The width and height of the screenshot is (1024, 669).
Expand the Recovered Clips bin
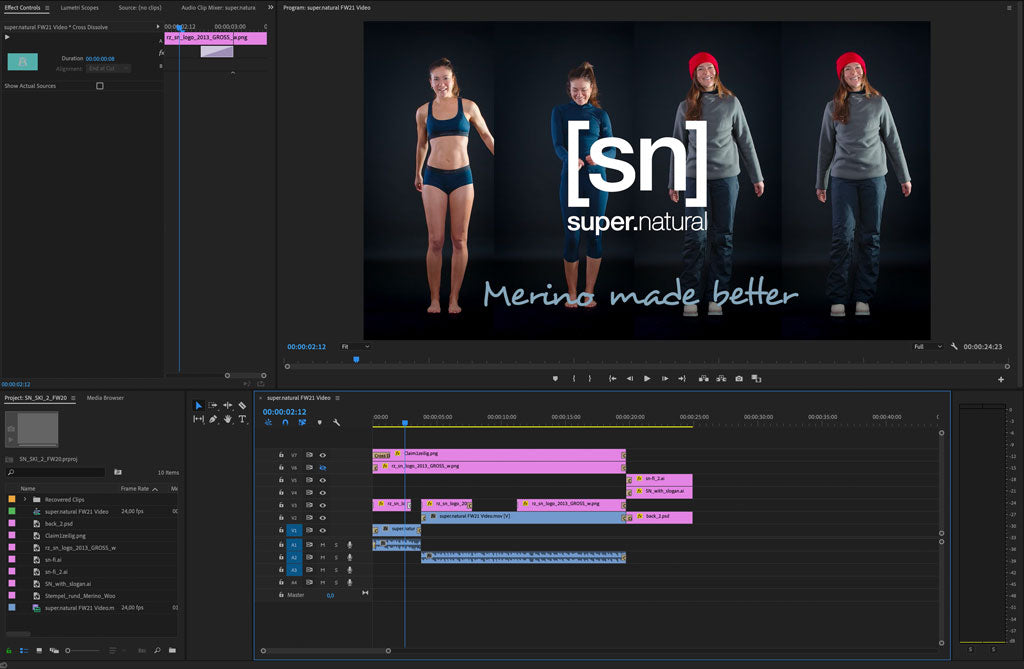coord(24,499)
